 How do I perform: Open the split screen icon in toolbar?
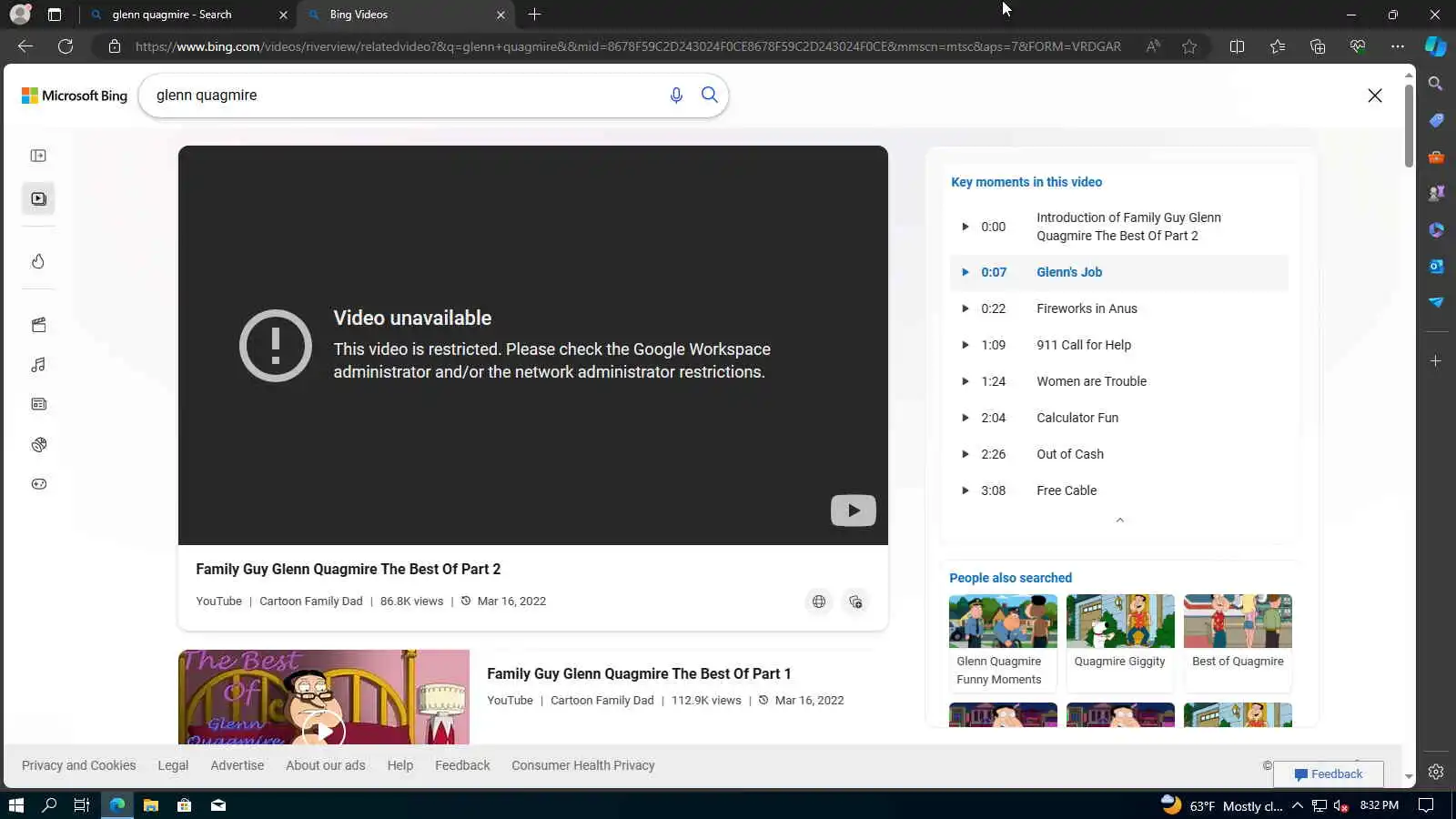(x=1237, y=46)
